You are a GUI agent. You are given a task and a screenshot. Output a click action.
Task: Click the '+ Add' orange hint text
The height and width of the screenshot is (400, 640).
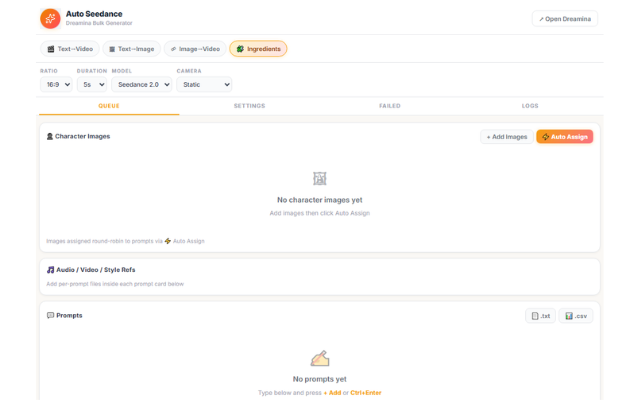click(x=332, y=393)
